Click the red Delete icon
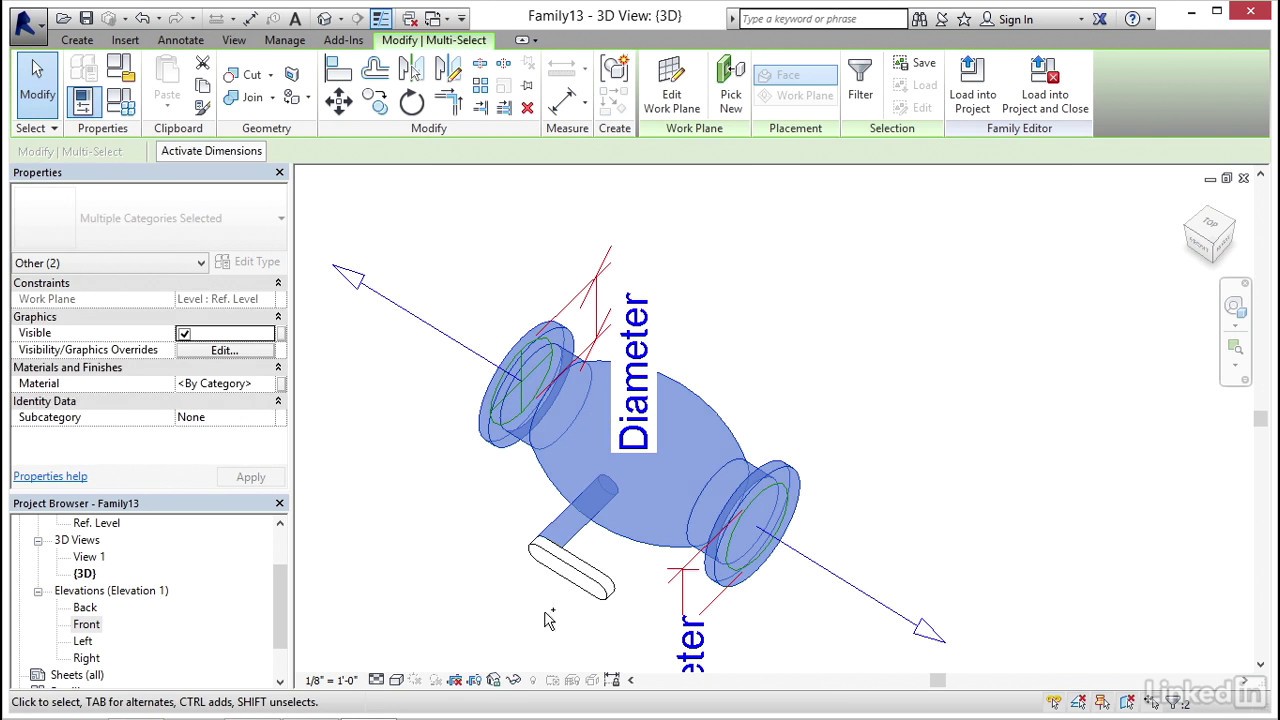This screenshot has height=720, width=1280. [527, 108]
